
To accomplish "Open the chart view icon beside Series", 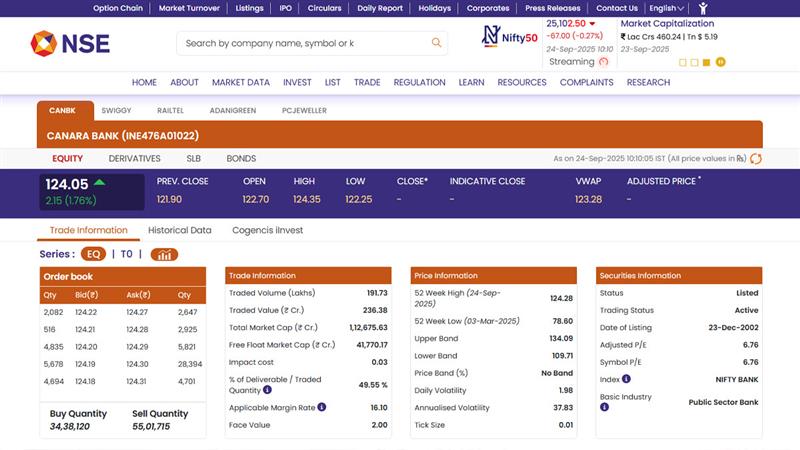I will (164, 255).
